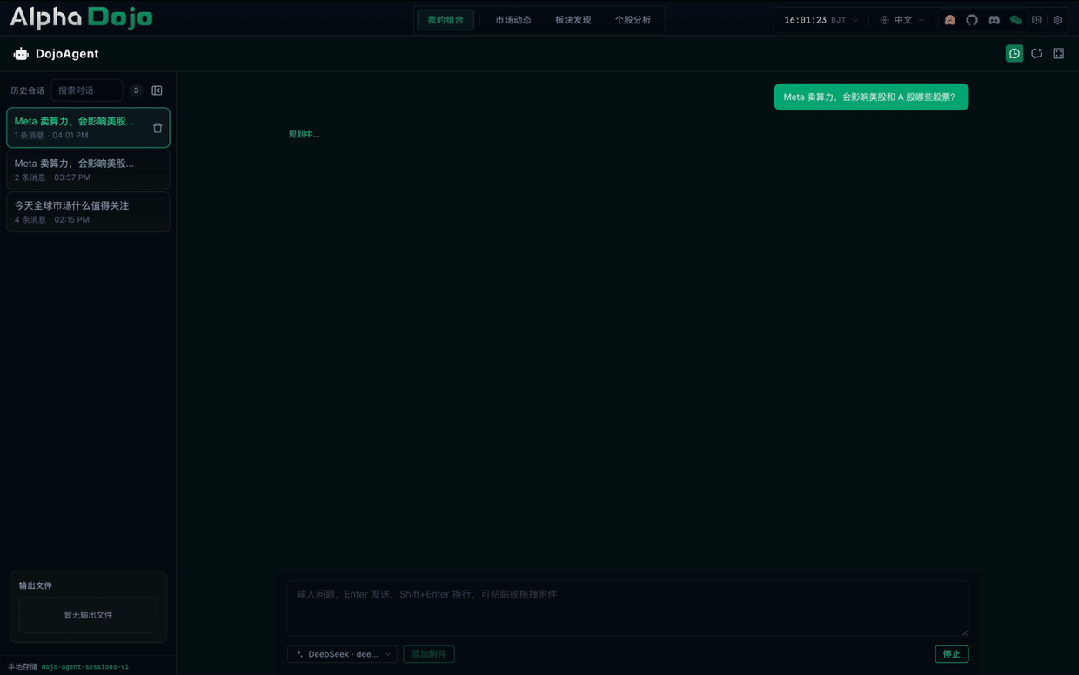Collapse the history sidebar panel
Image resolution: width=1079 pixels, height=675 pixels.
tap(157, 91)
